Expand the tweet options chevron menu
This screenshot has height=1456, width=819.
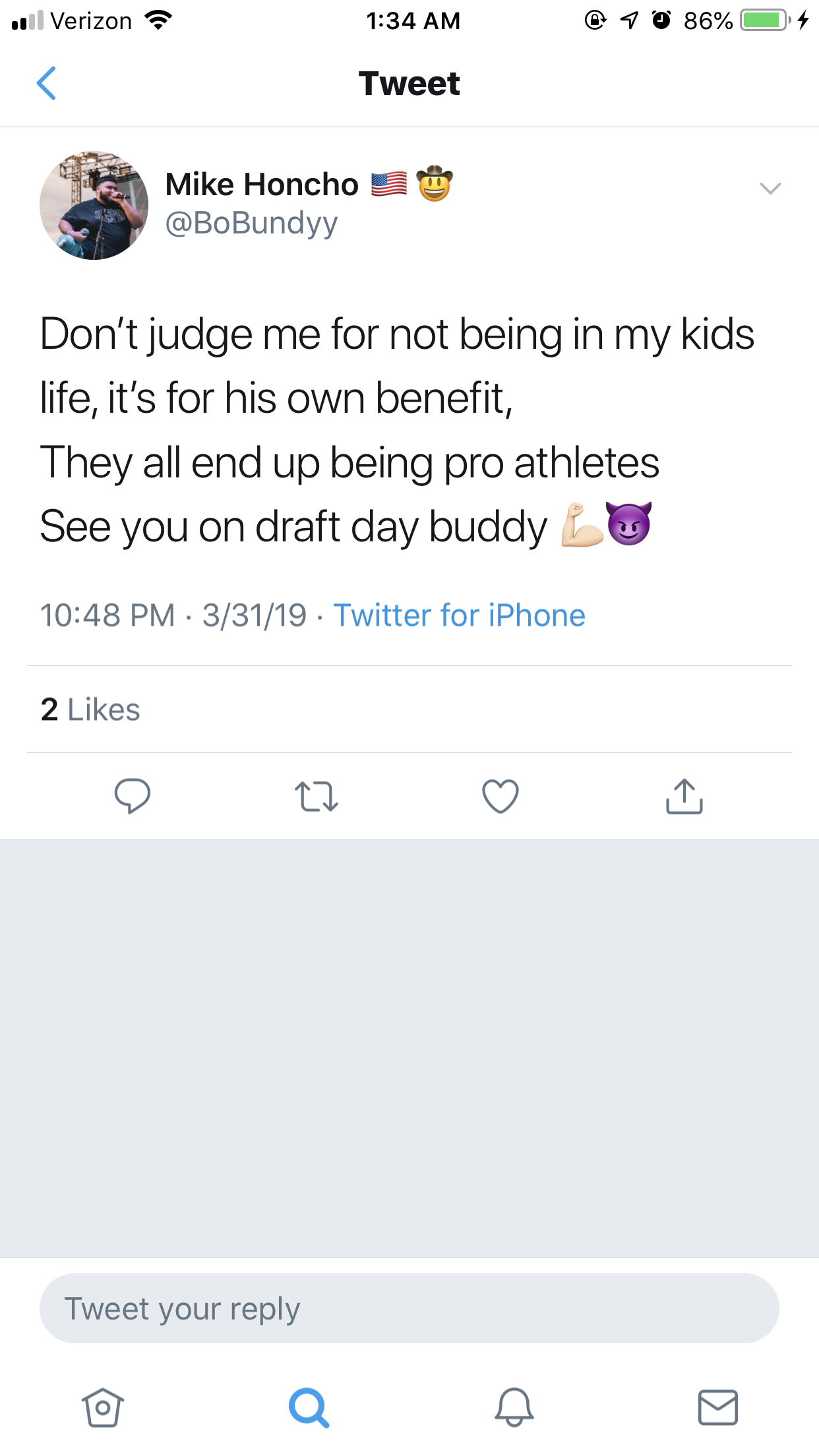(770, 189)
